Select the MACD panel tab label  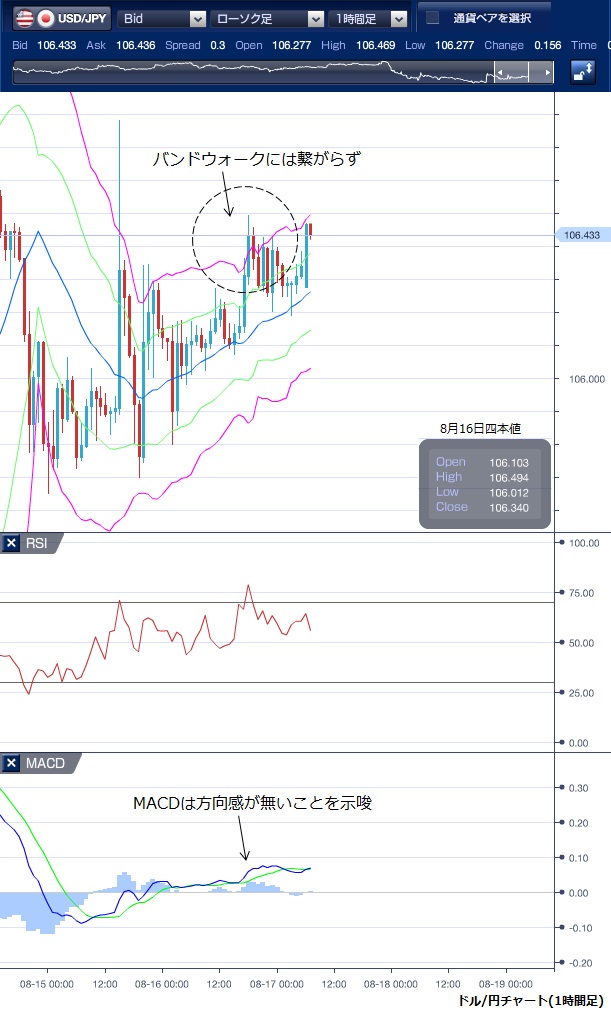pos(45,764)
